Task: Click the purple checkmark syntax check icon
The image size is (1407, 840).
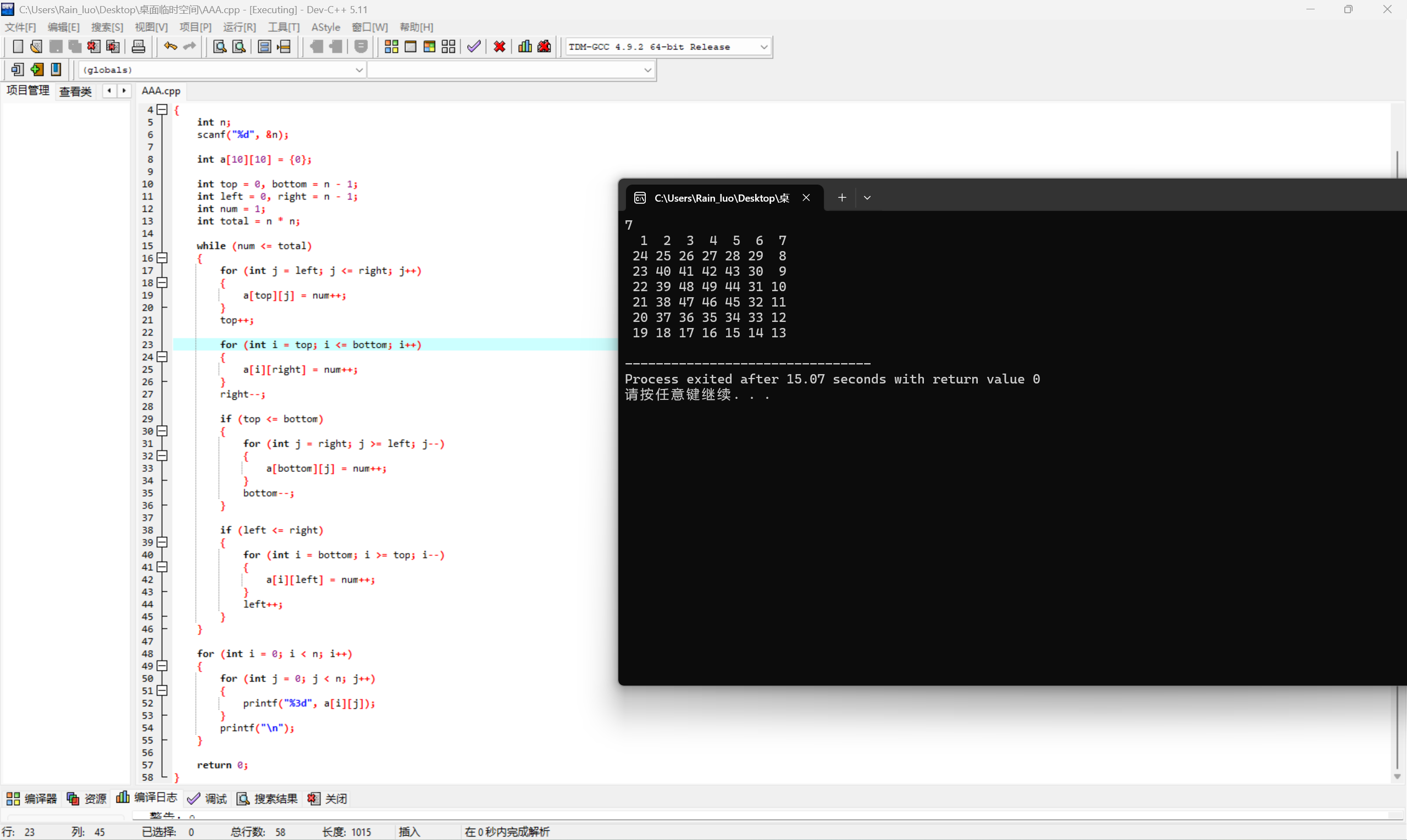Action: (474, 46)
